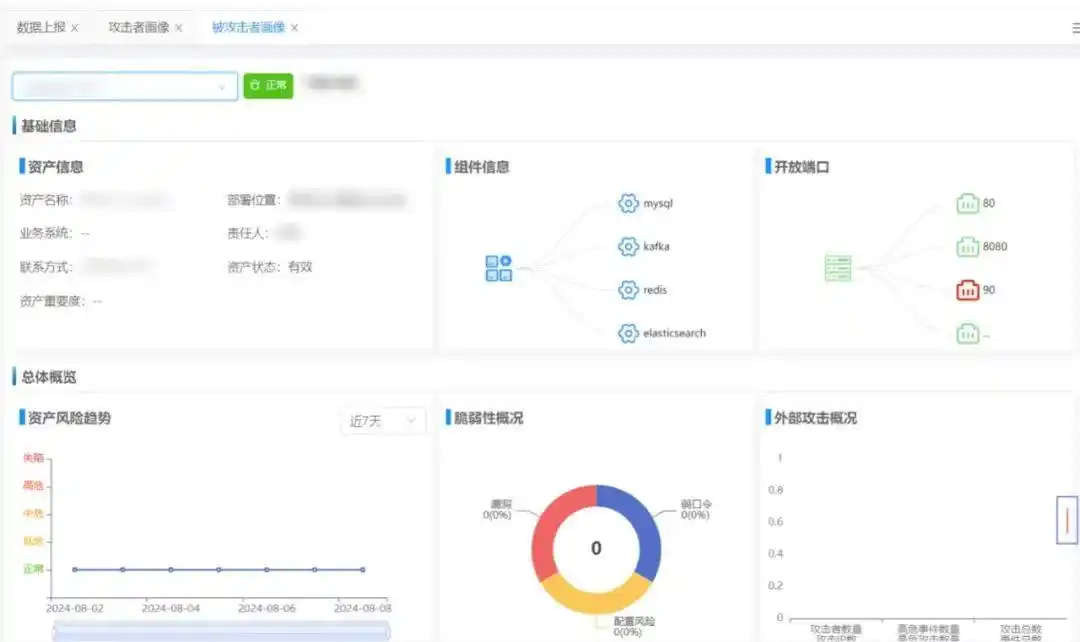
Task: Click the center of the 脆弱性概况 donut chart
Action: (596, 547)
